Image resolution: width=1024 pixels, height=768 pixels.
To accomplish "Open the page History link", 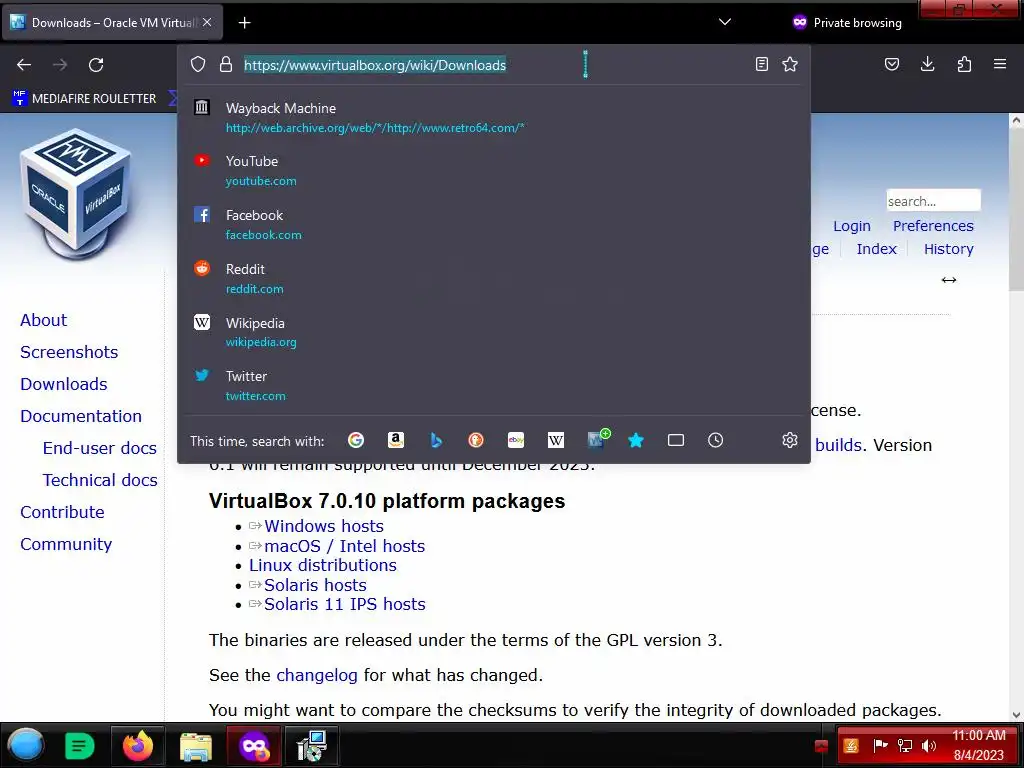I will tap(948, 249).
